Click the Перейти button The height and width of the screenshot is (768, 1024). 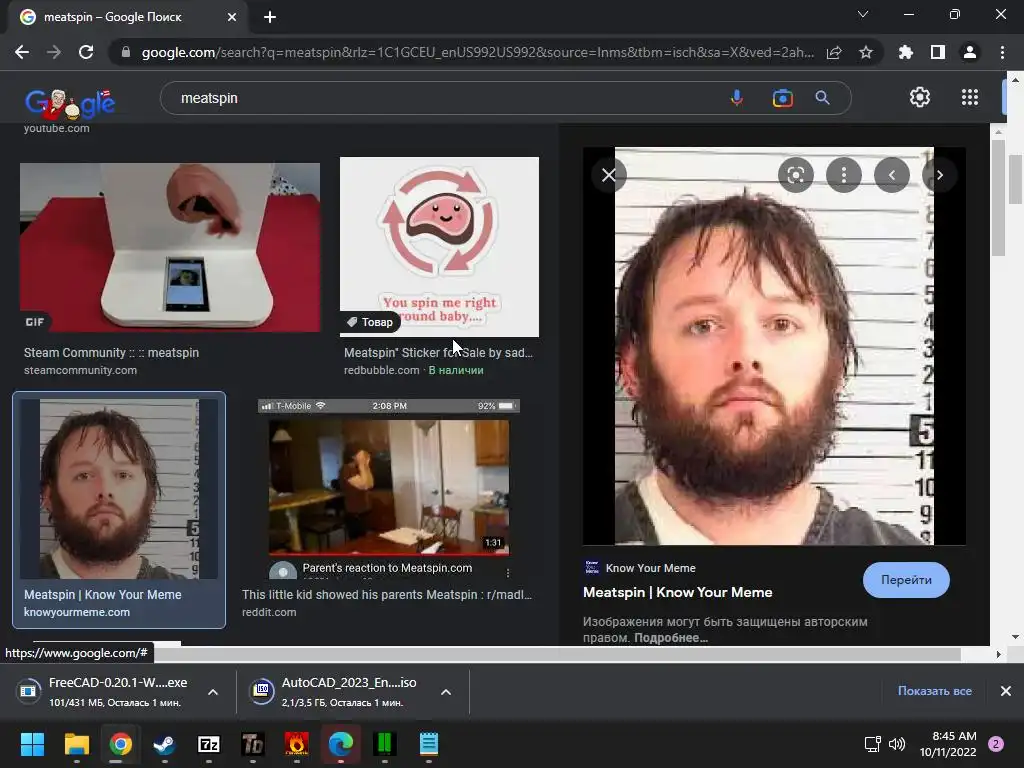(x=906, y=580)
